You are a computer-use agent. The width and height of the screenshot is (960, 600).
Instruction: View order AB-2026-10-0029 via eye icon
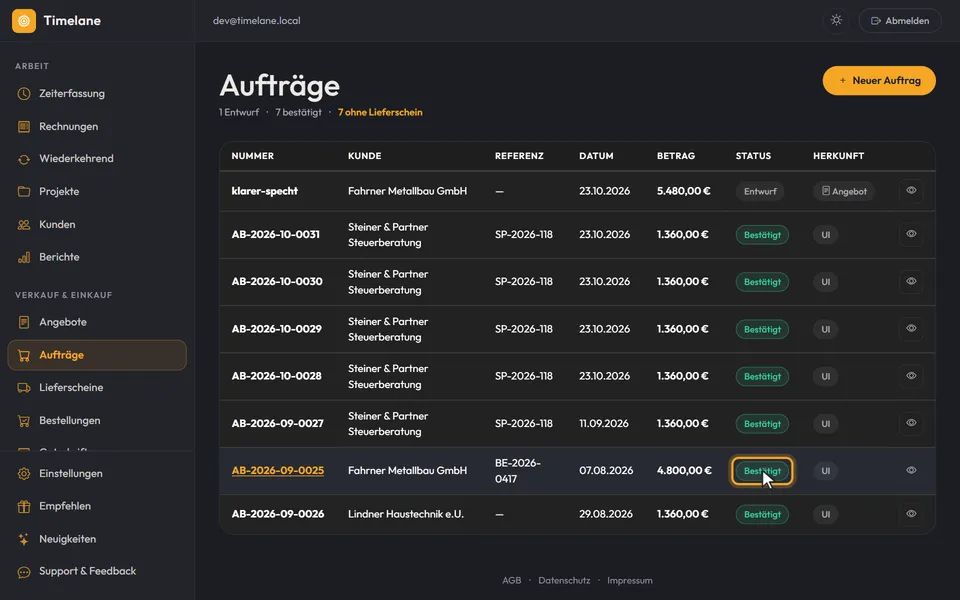click(x=911, y=328)
